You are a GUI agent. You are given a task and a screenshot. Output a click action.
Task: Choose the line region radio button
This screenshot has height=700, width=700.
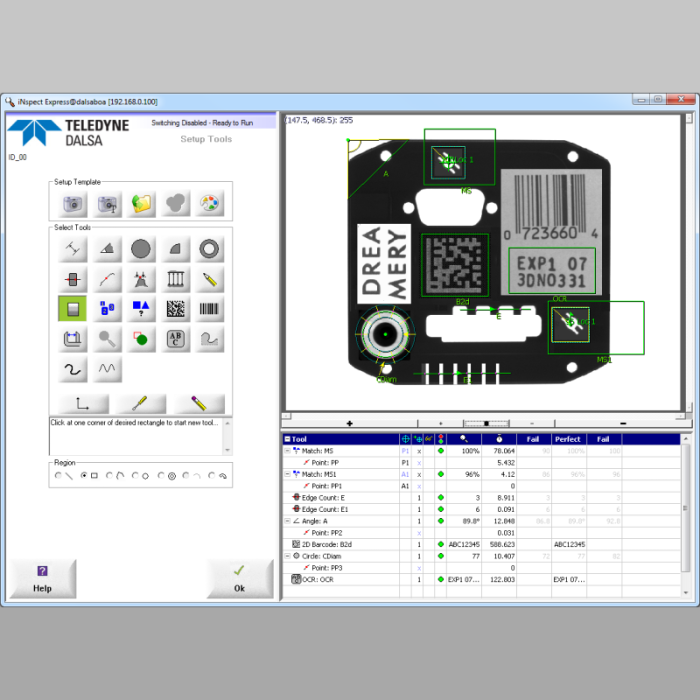(58, 475)
